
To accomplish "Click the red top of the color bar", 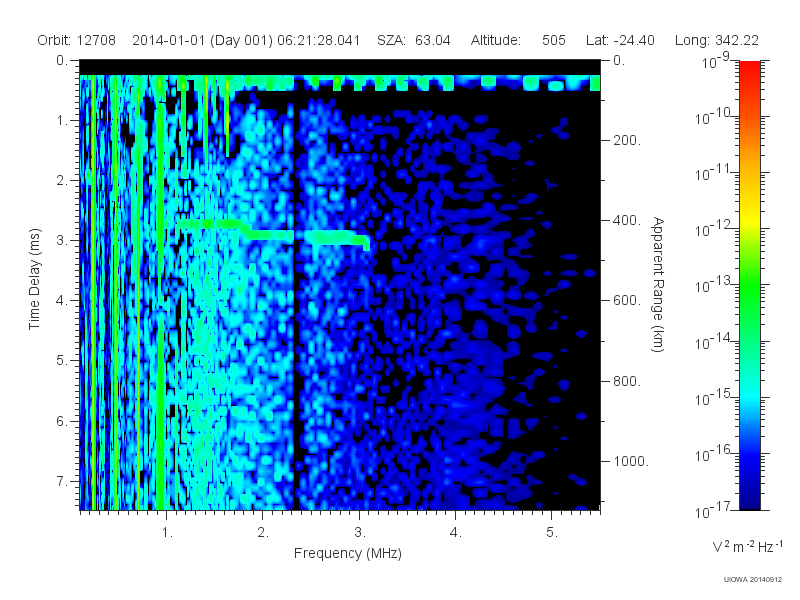I will click(750, 71).
